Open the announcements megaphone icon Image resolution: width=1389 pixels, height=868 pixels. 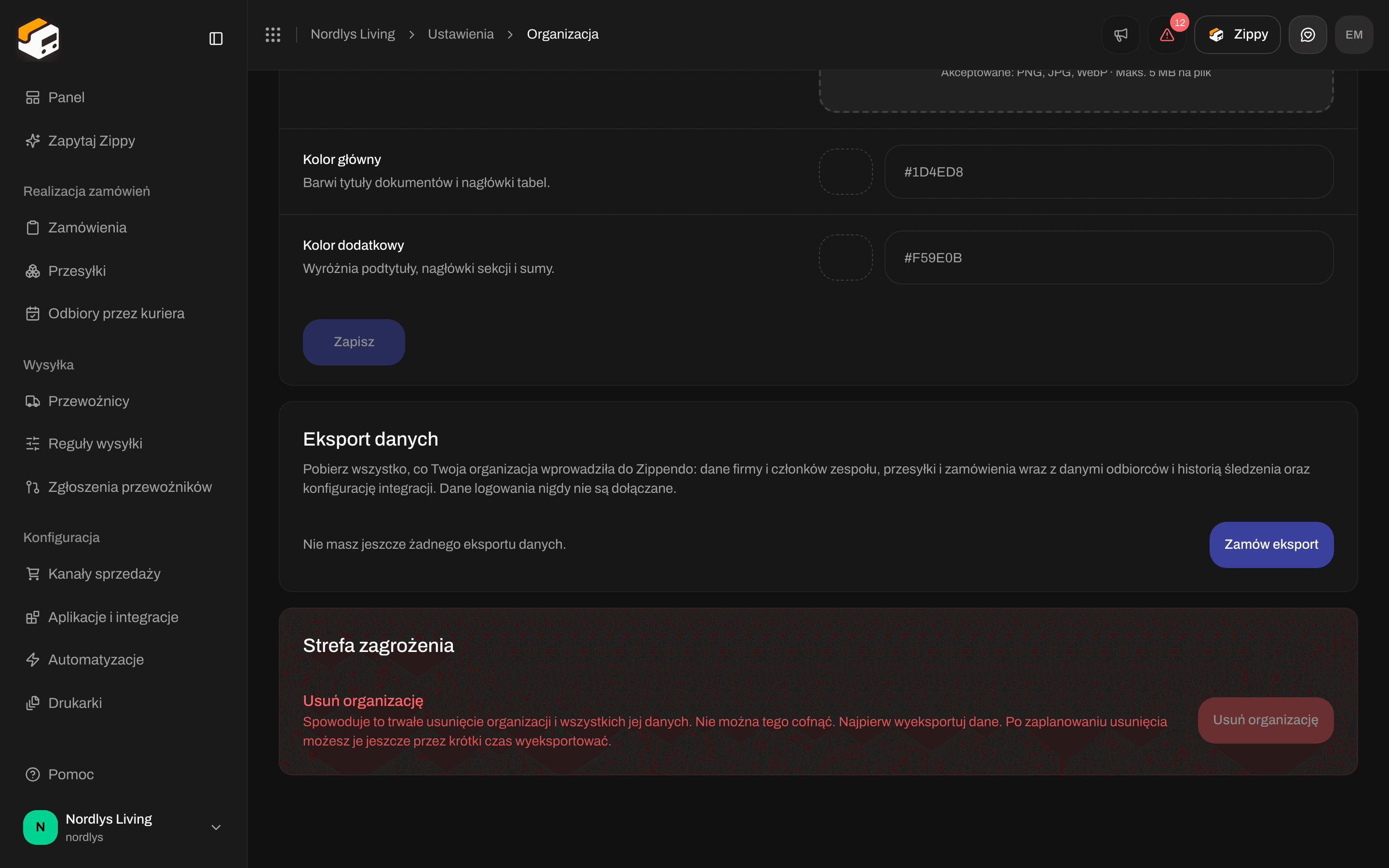1120,34
